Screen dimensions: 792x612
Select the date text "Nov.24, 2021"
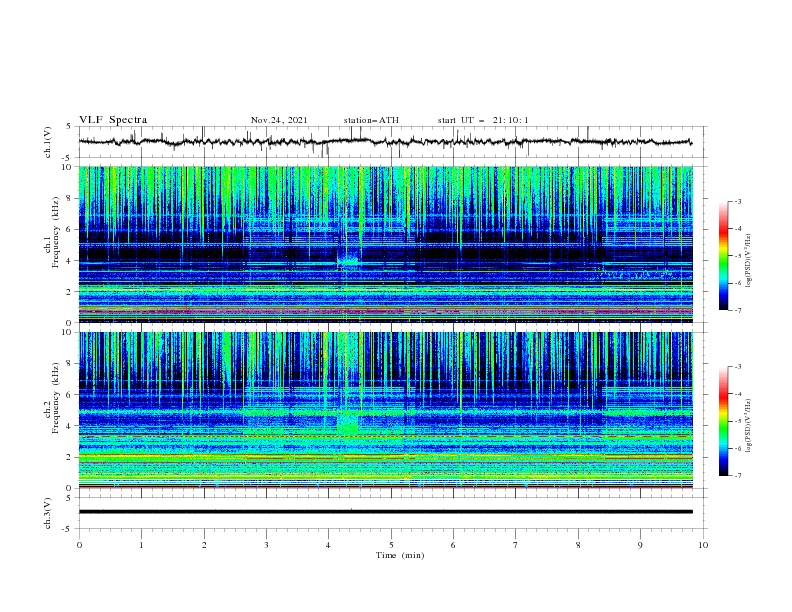click(279, 120)
